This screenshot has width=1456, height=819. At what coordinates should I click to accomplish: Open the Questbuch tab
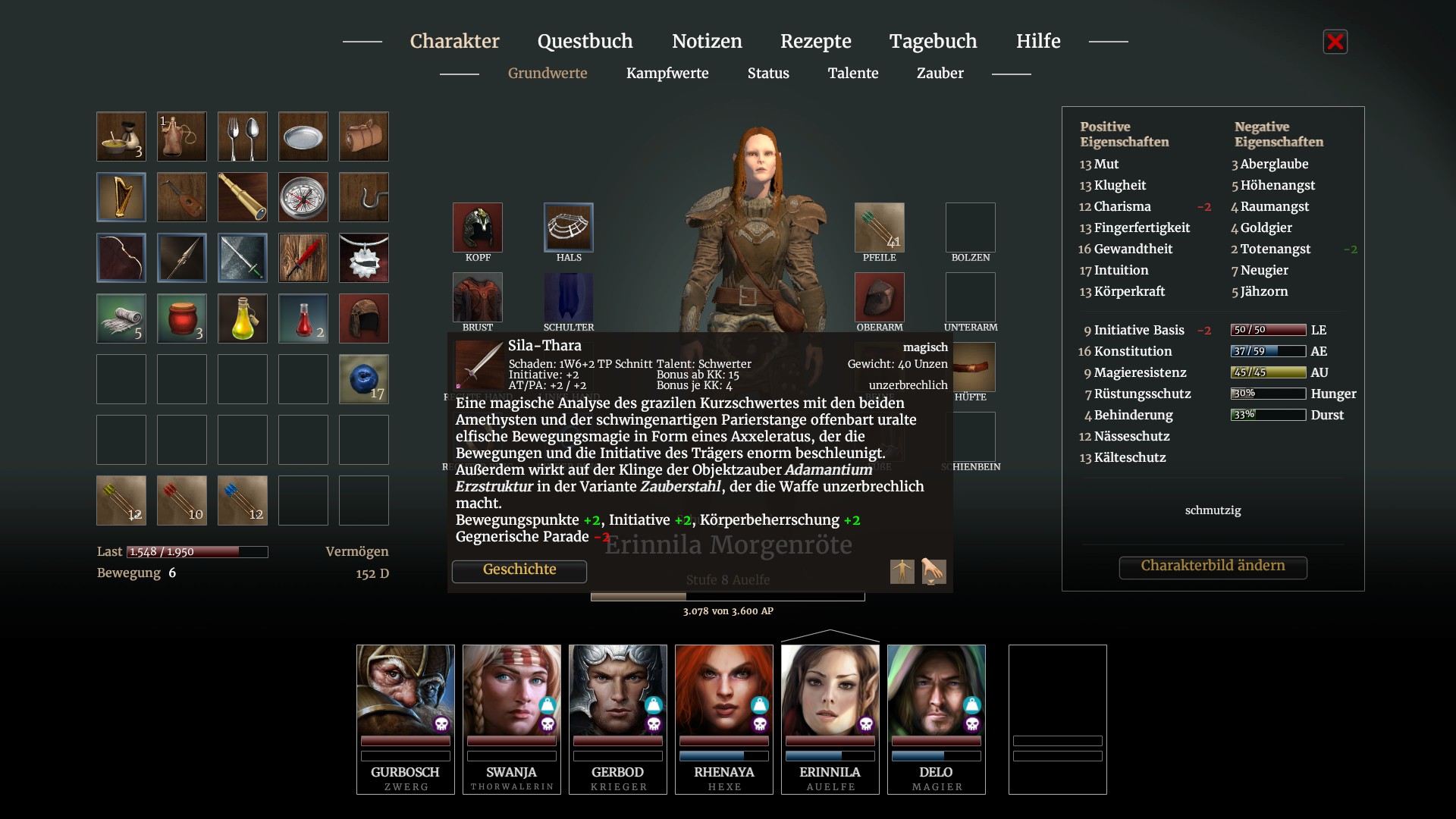585,41
